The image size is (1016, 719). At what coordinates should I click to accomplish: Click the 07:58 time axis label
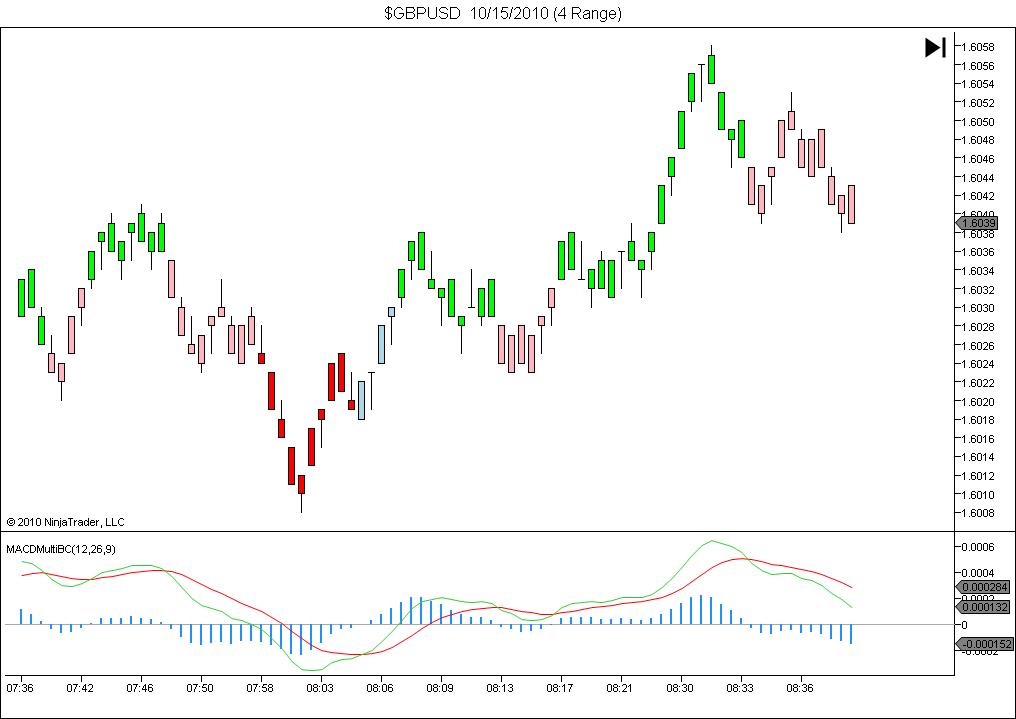click(260, 688)
